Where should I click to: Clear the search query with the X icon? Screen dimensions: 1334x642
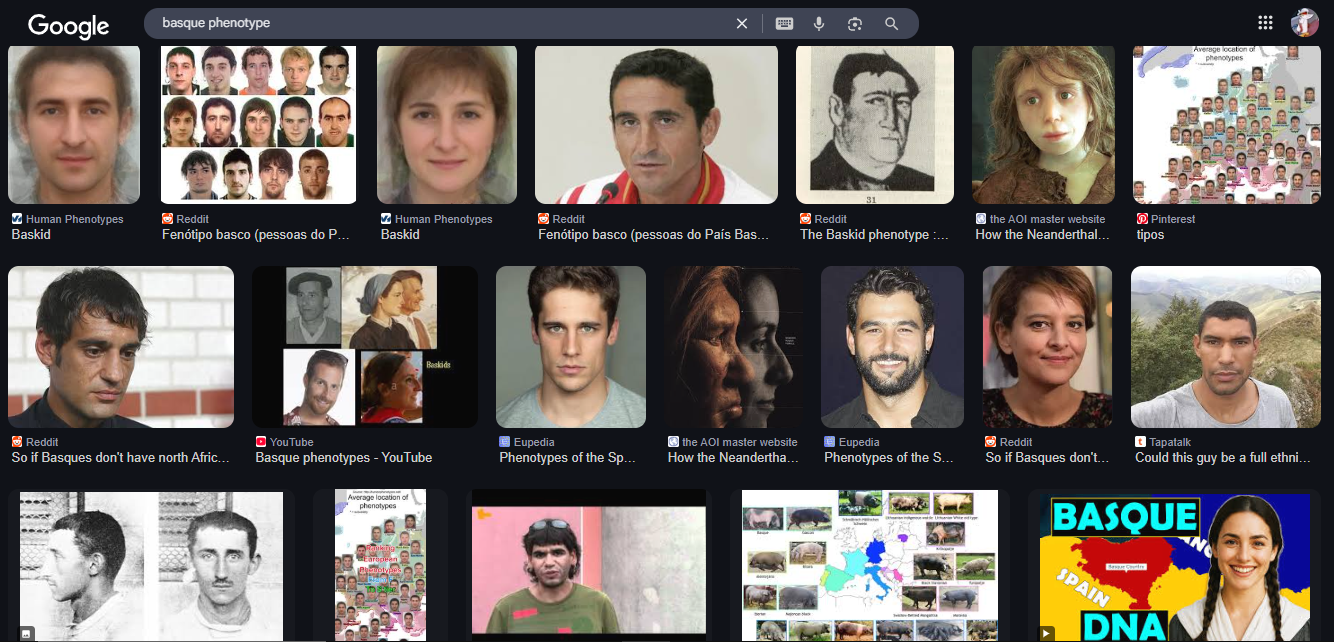click(x=742, y=24)
